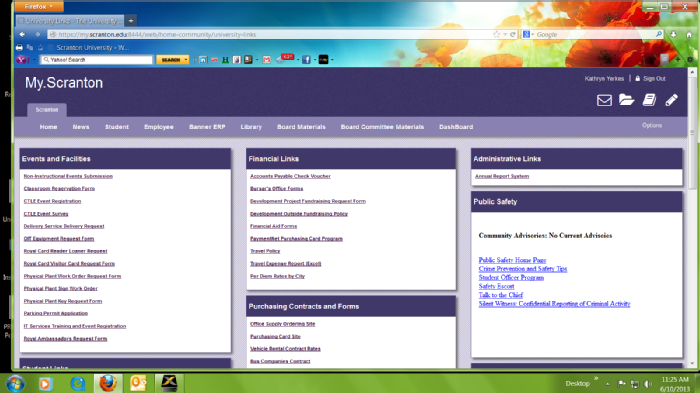Screen dimensions: 700x393
Task: Open the Parking Permit Application link
Action: pos(56,314)
